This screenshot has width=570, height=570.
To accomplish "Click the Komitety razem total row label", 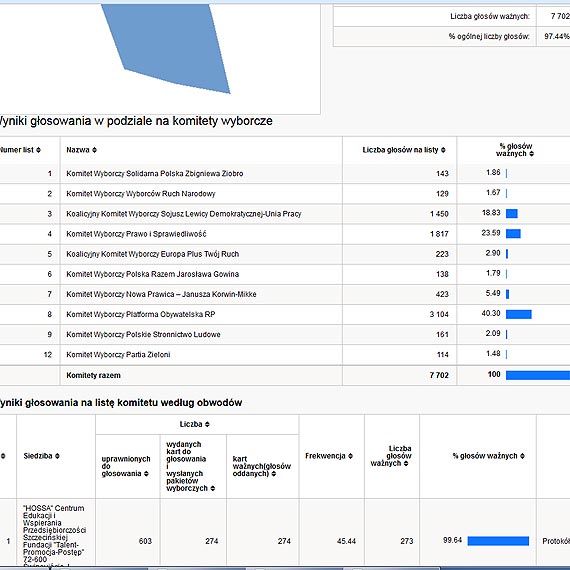I will pos(93,376).
